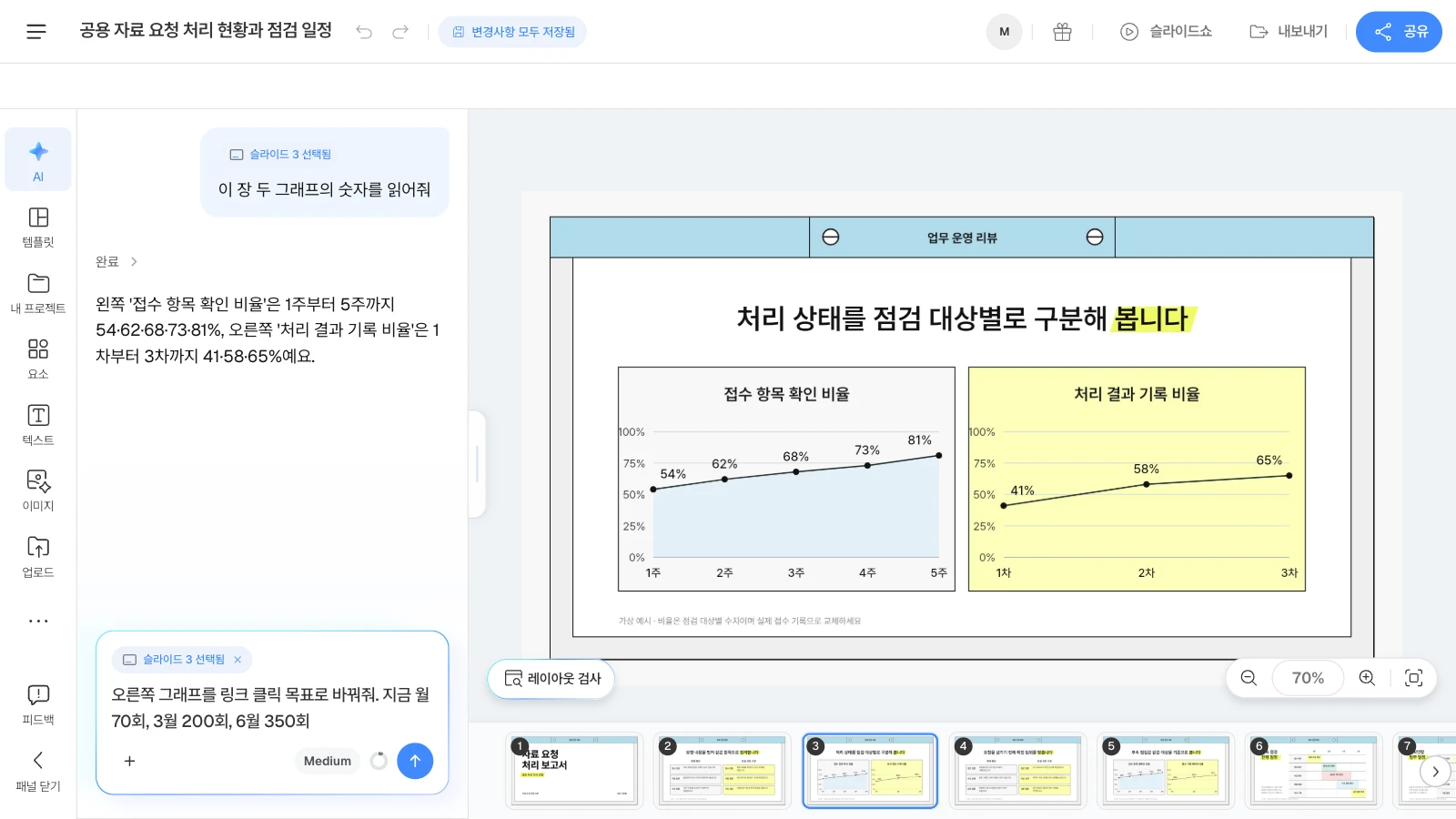The height and width of the screenshot is (819, 1456).
Task: Click the 슬라이드 3 선택됨 tag in chat message
Action: 280,155
